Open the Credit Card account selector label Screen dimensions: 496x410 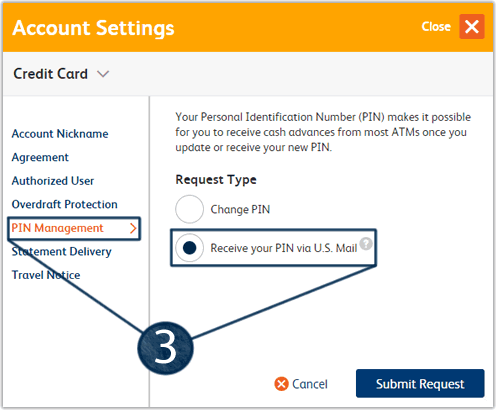51,74
